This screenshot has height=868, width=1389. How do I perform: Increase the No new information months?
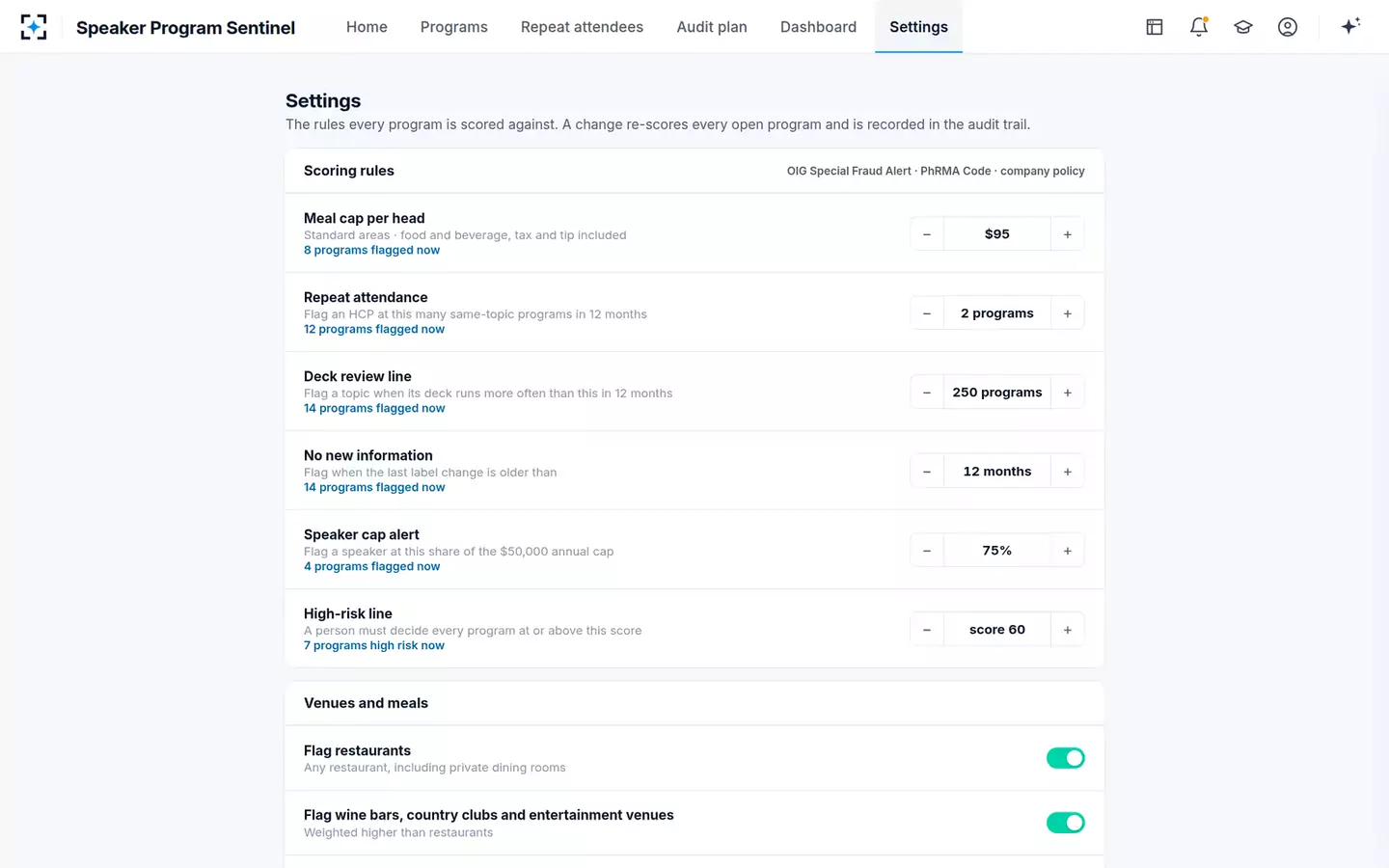pos(1068,472)
